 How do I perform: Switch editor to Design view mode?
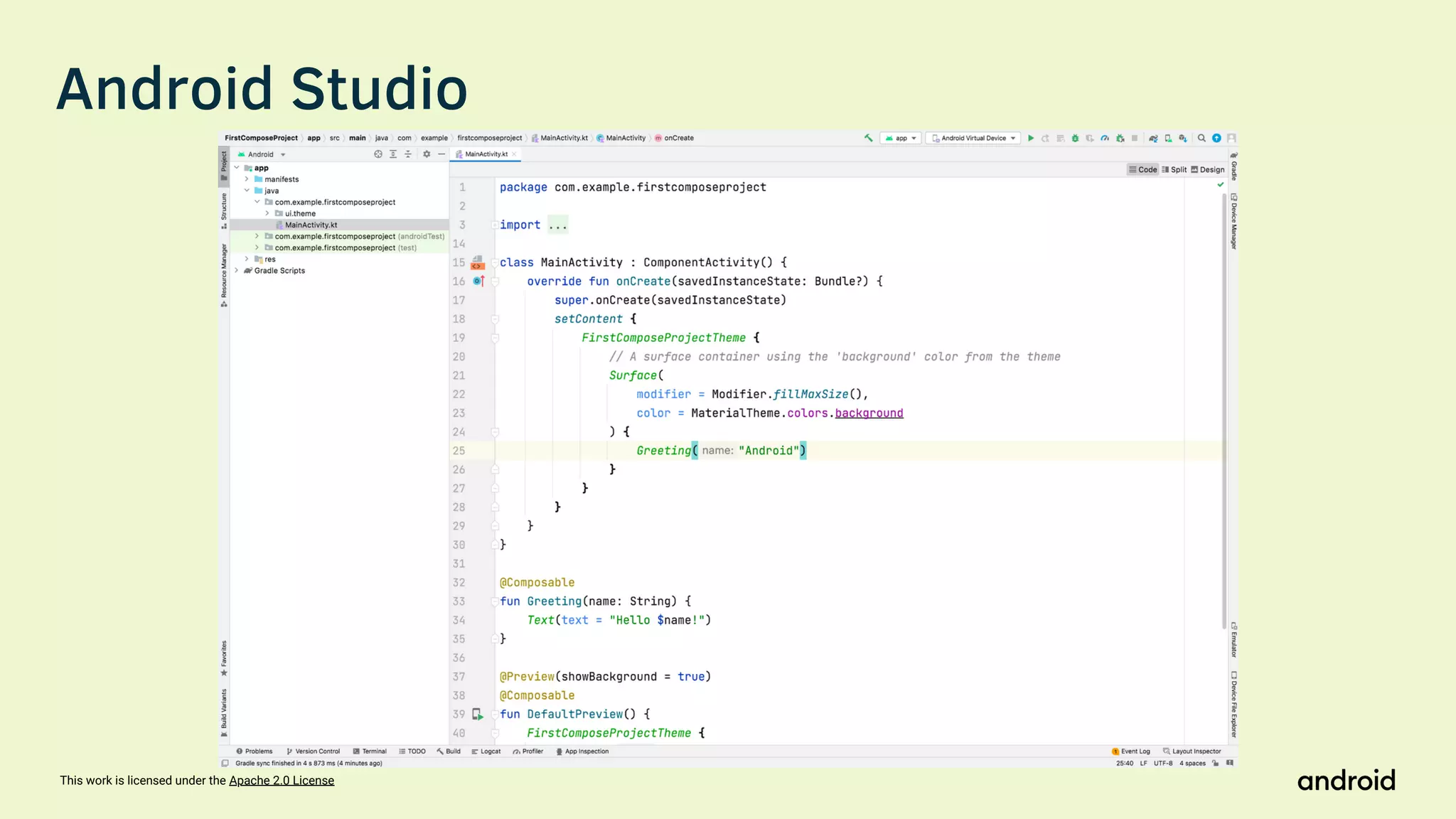pos(1208,170)
